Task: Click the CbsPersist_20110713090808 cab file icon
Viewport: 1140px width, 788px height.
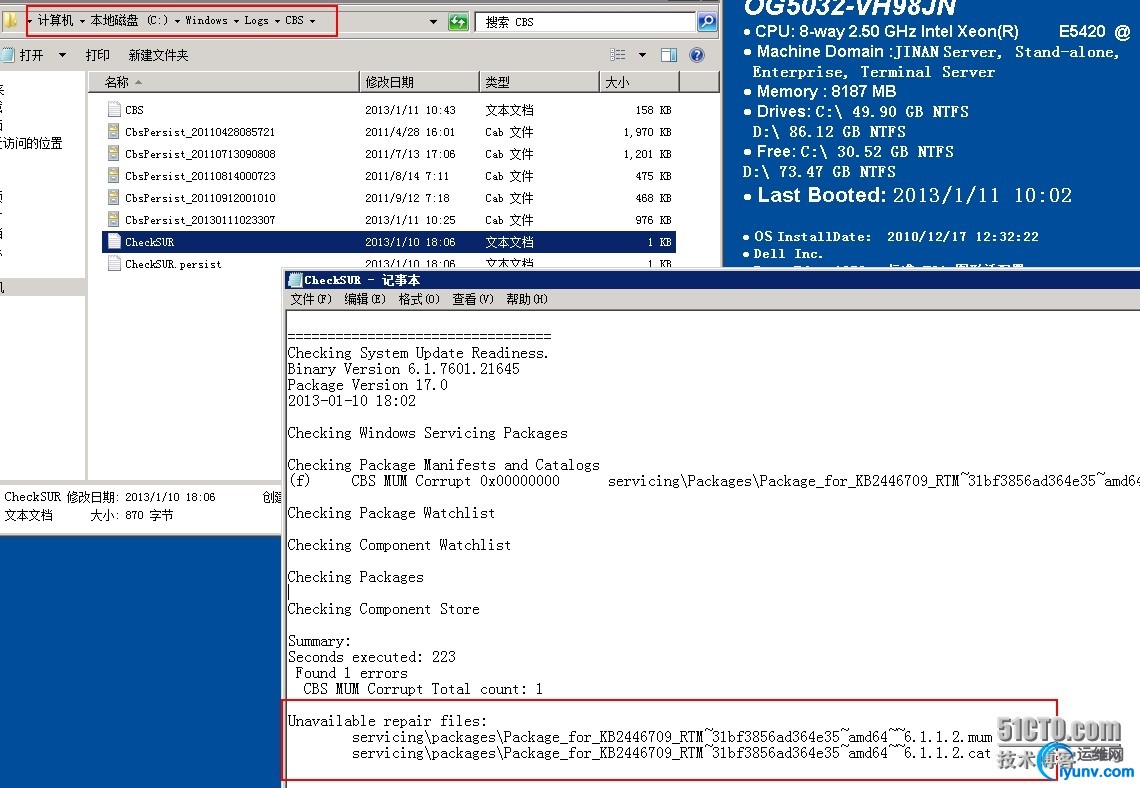Action: point(114,153)
